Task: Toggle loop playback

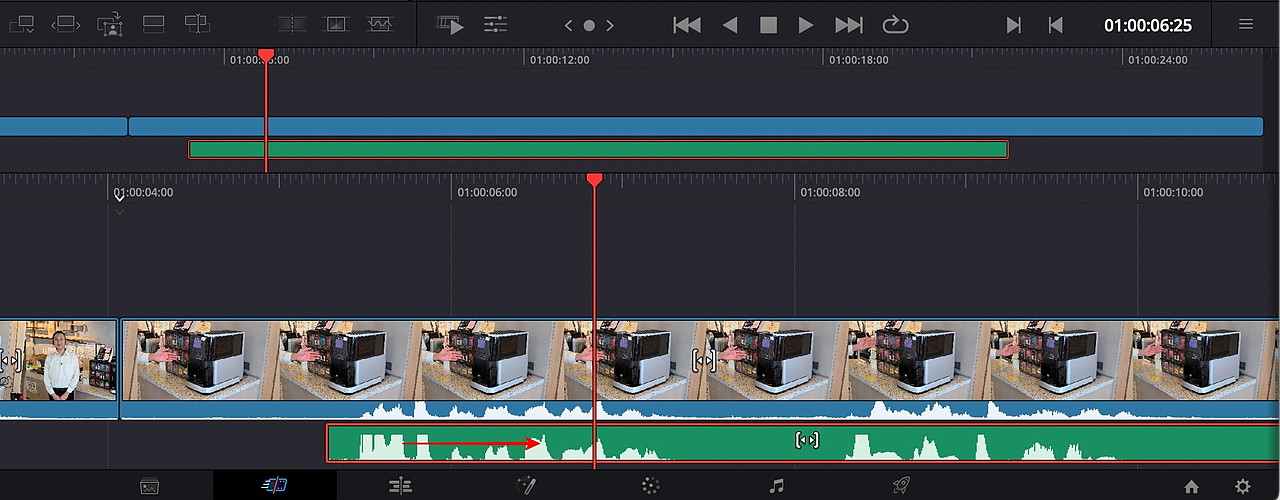Action: coord(895,25)
